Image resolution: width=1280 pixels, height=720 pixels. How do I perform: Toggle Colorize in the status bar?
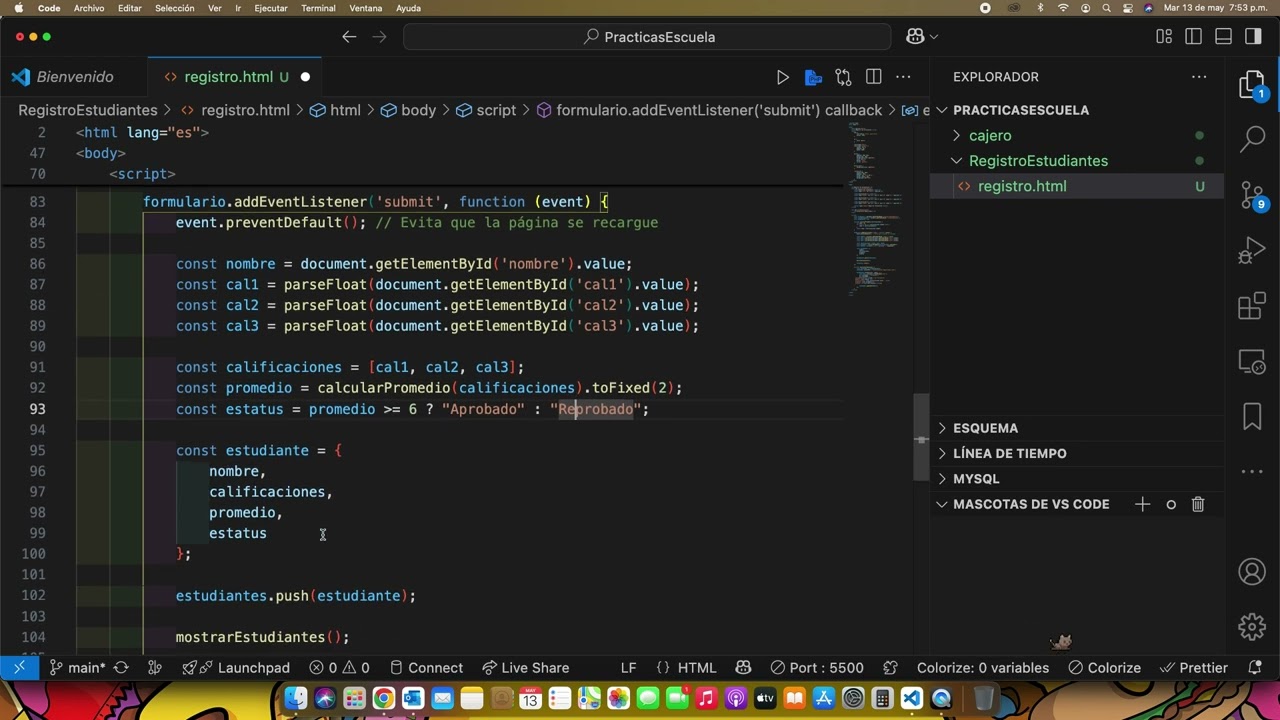[1104, 668]
